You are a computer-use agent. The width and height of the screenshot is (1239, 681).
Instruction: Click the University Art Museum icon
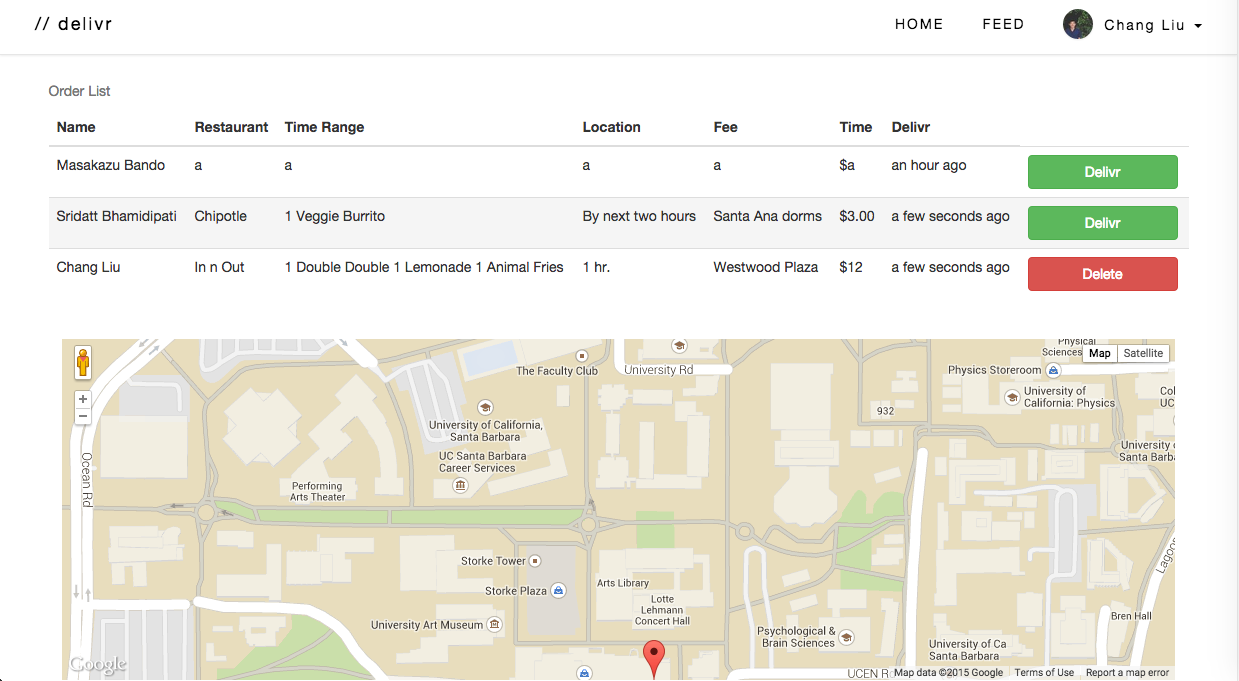[494, 625]
